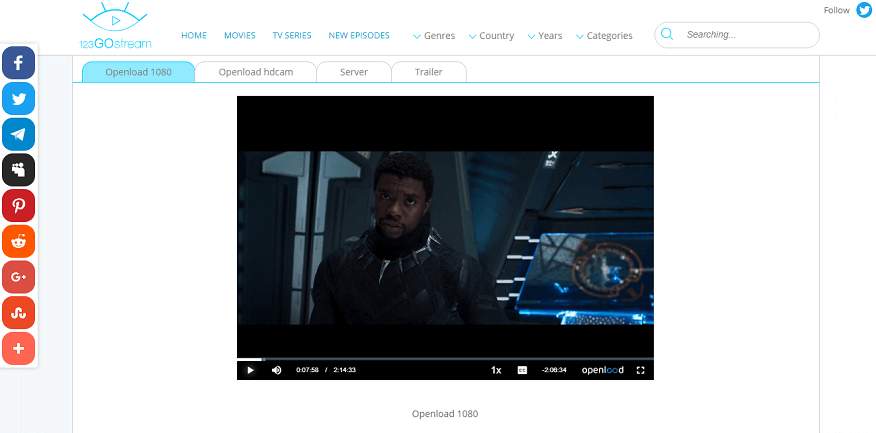Play the video
Image resolution: width=876 pixels, height=433 pixels.
pyautogui.click(x=250, y=370)
